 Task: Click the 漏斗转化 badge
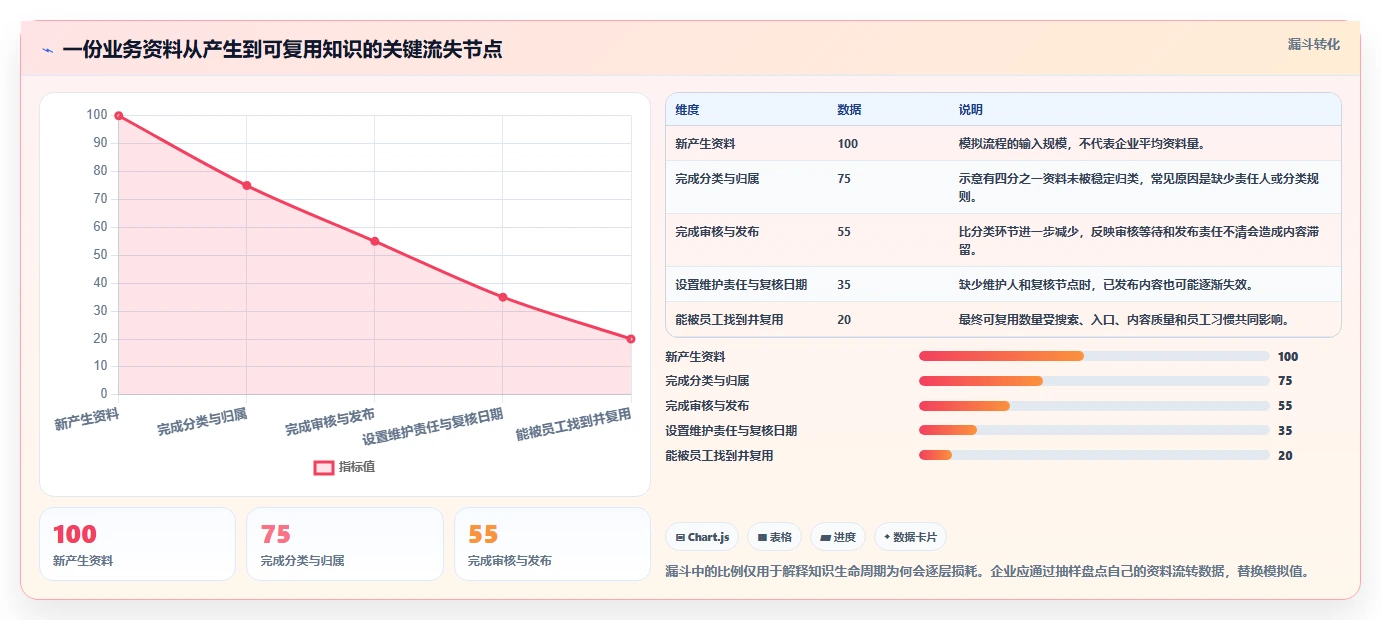pos(1314,44)
